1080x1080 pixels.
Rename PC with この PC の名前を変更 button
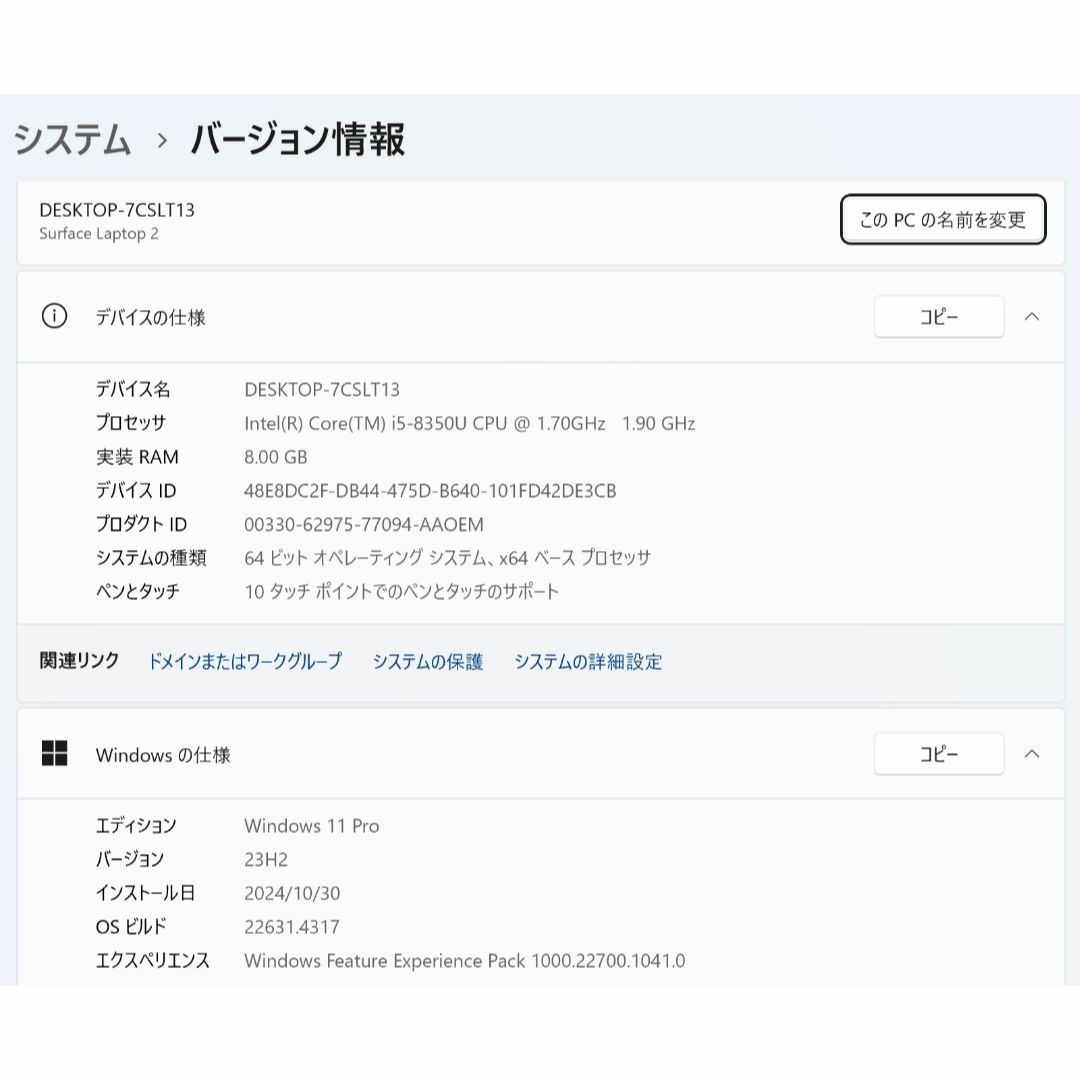[x=943, y=220]
